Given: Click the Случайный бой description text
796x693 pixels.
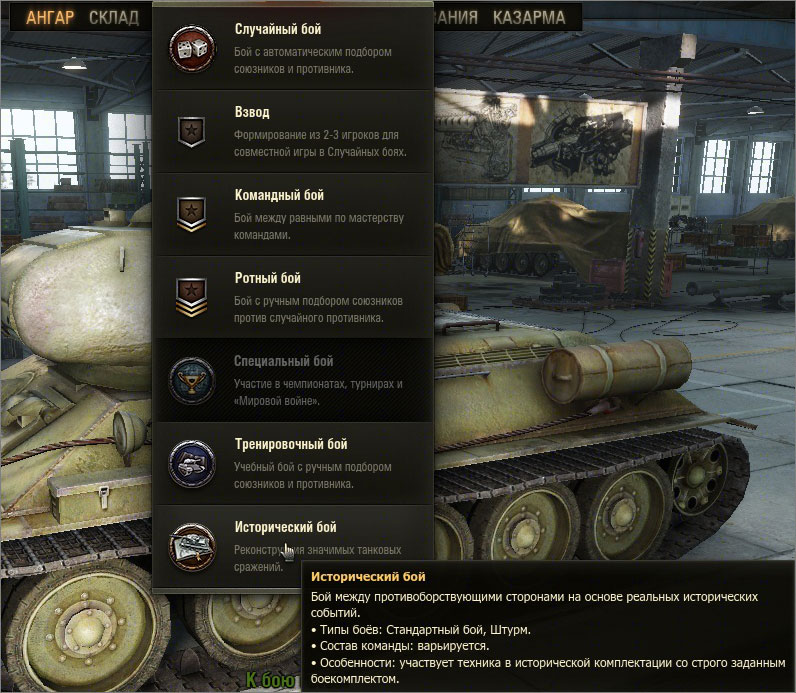Looking at the screenshot, I should tap(313, 60).
